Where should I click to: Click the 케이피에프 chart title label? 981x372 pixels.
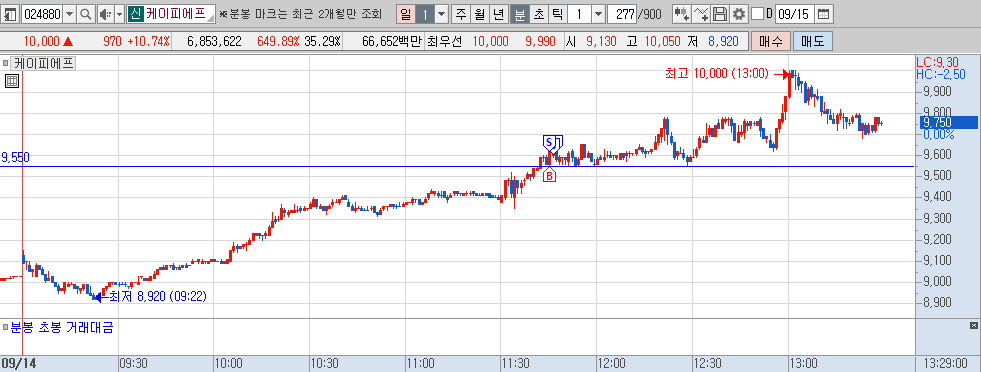coord(44,63)
